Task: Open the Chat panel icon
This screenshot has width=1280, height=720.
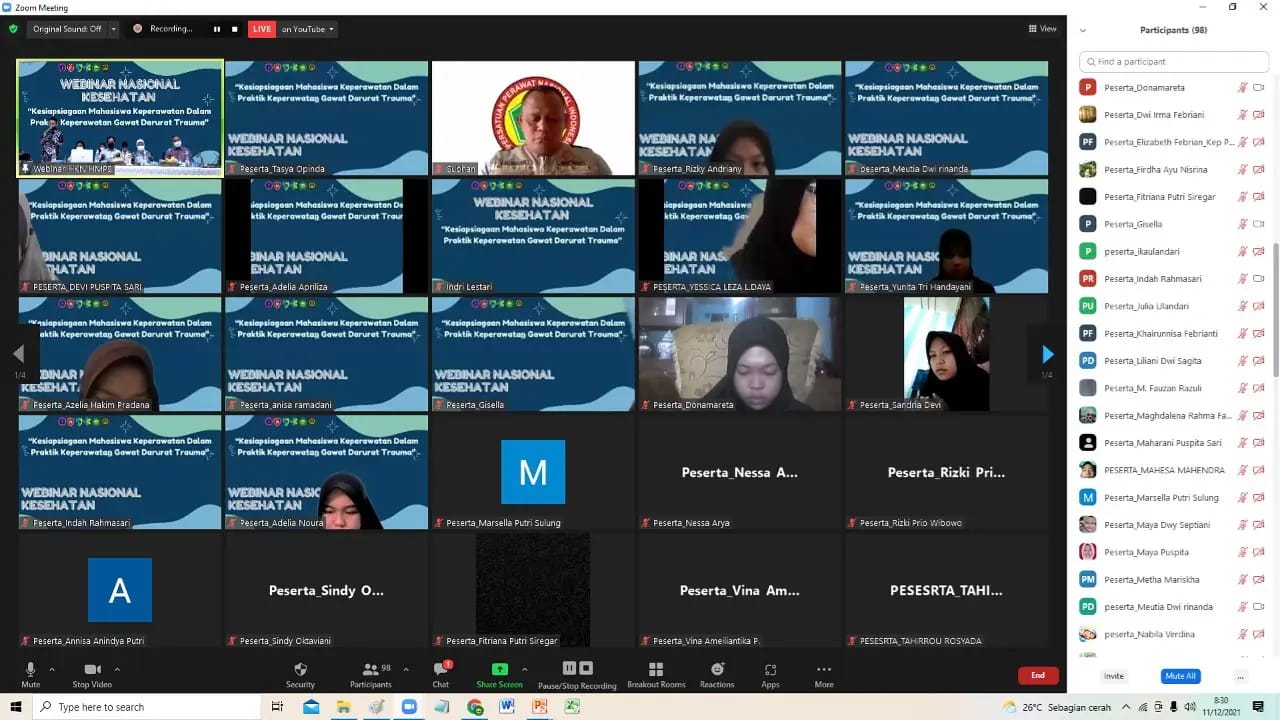Action: click(x=440, y=670)
